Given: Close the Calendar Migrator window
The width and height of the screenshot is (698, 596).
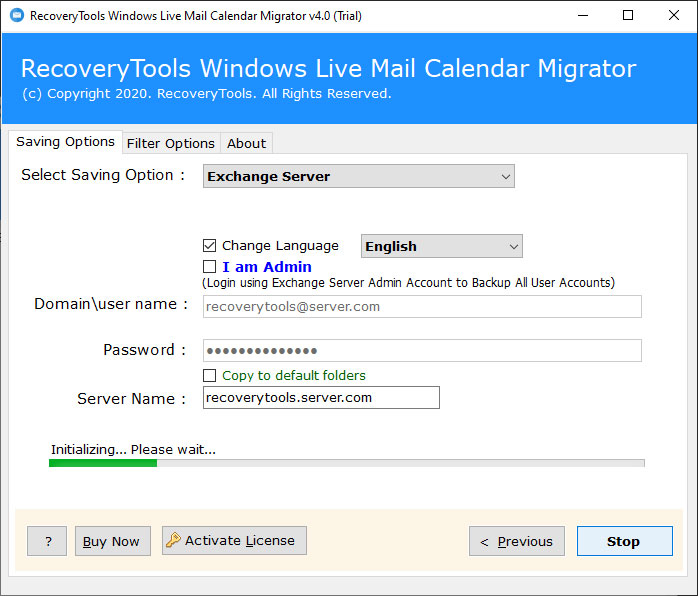Looking at the screenshot, I should click(x=674, y=16).
